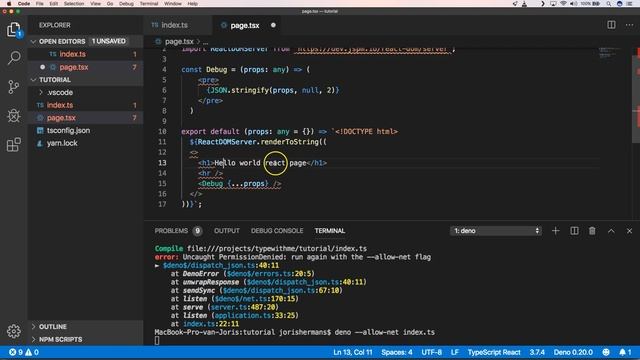Click the feedback smiley in status bar
Image resolution: width=640 pixels, height=360 pixels.
[x=606, y=352]
